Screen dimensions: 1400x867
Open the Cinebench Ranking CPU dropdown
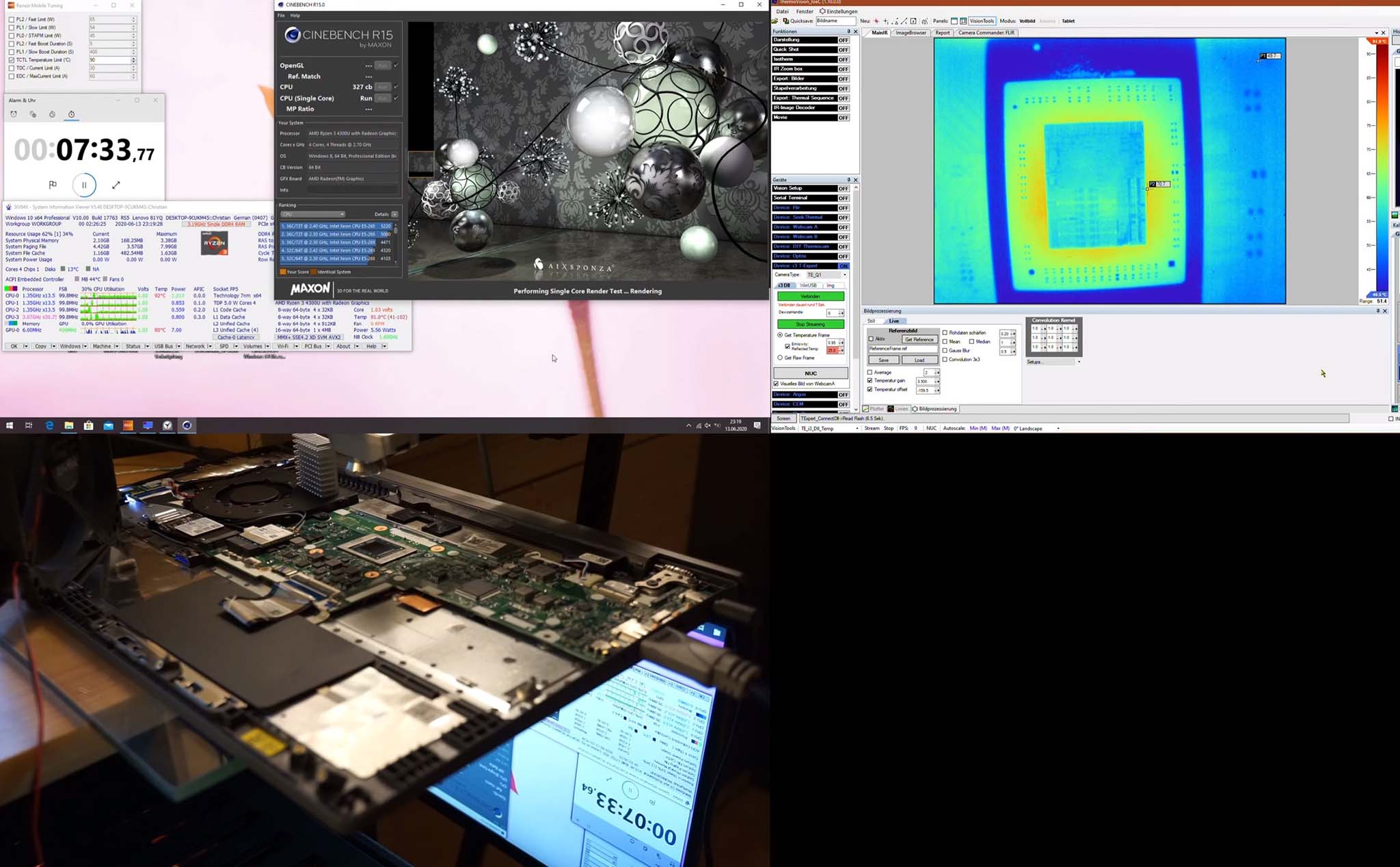coord(312,214)
